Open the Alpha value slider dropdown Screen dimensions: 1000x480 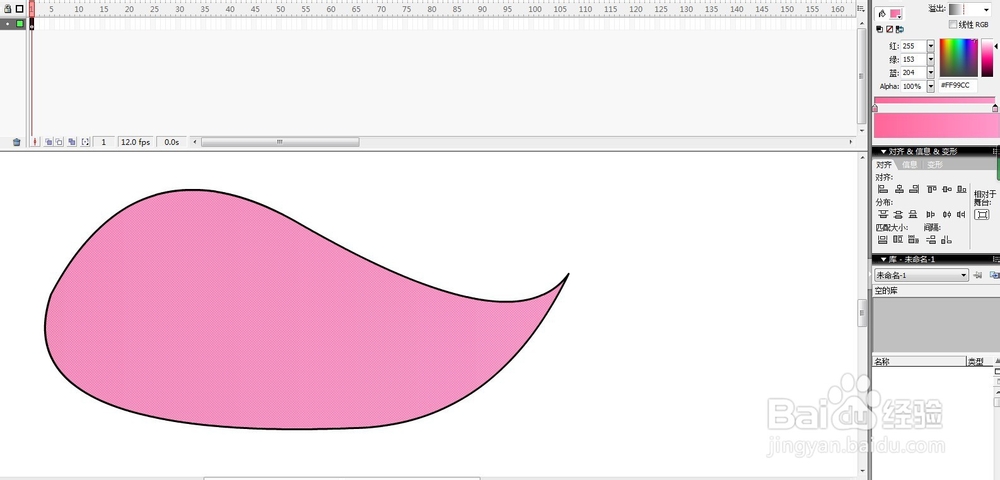pyautogui.click(x=930, y=86)
